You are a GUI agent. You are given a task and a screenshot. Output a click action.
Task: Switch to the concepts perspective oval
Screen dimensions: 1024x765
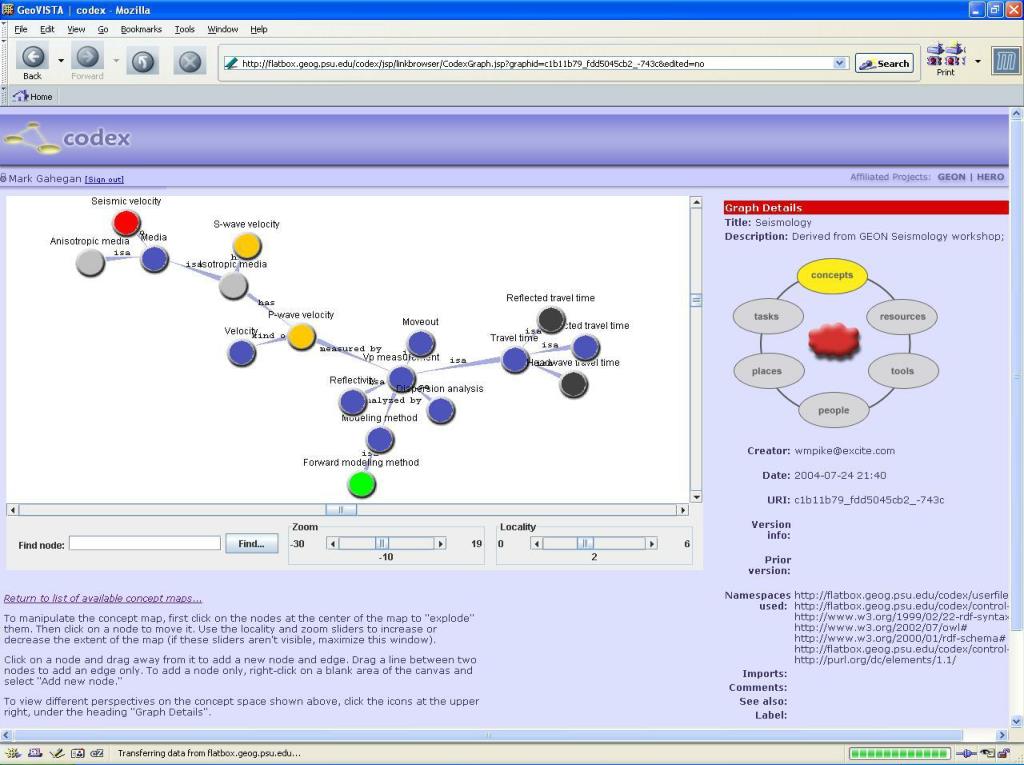[832, 275]
